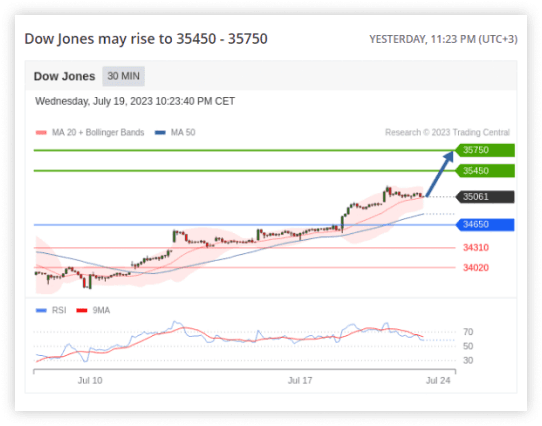
Task: Click the 35450 green target price label
Action: pyautogui.click(x=485, y=171)
